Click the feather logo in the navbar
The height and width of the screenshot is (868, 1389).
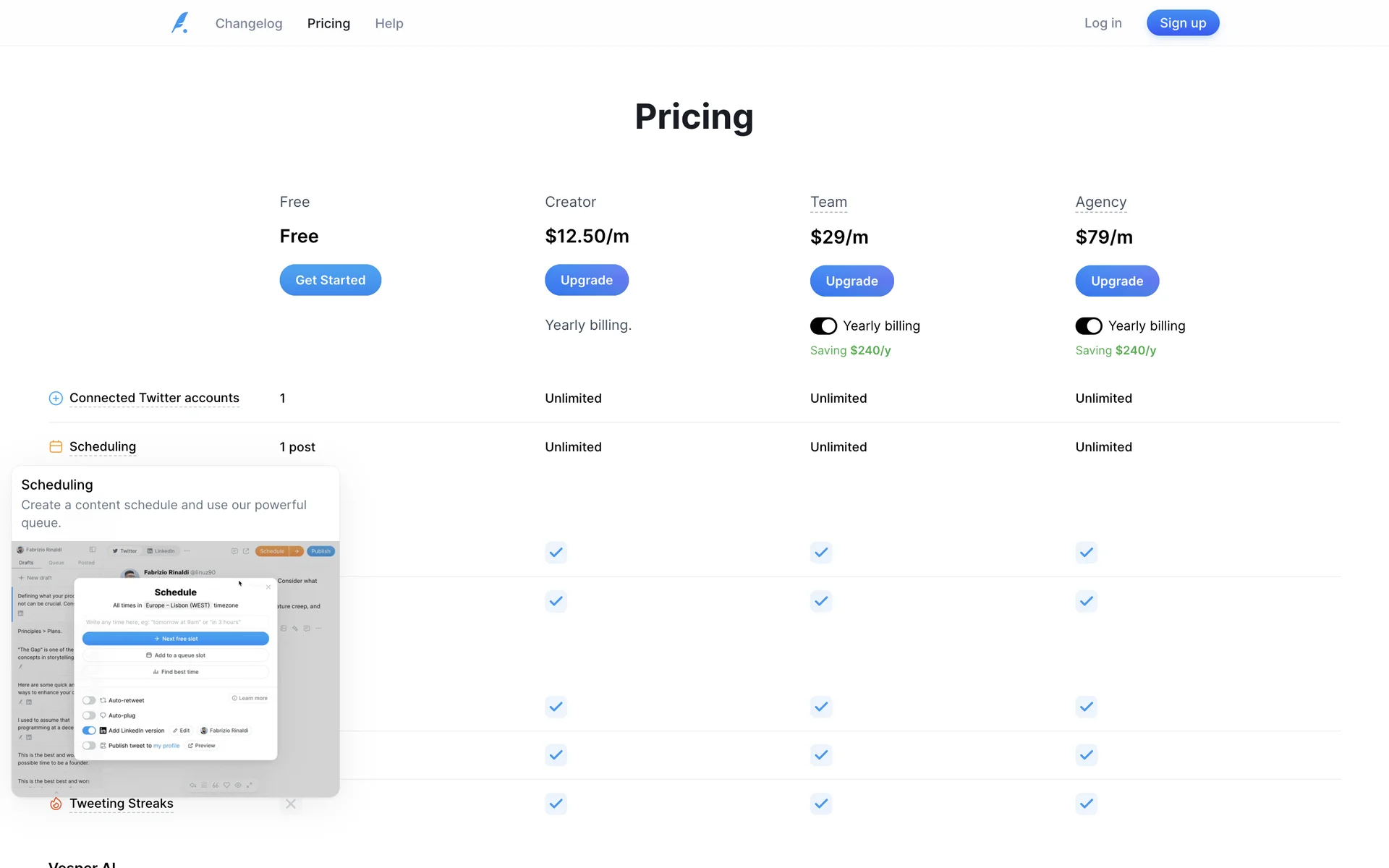180,23
